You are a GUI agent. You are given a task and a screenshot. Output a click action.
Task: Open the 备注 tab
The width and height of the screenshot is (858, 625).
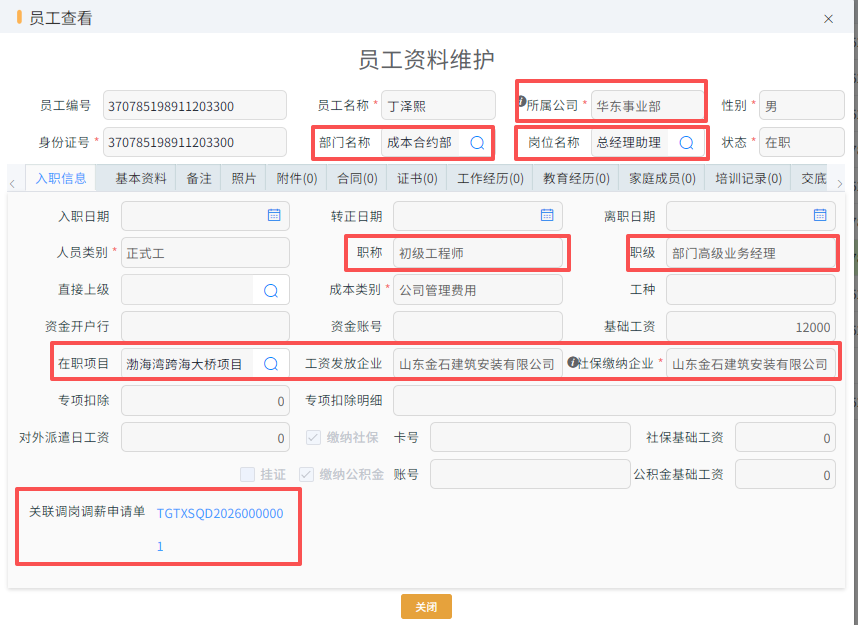coord(199,178)
